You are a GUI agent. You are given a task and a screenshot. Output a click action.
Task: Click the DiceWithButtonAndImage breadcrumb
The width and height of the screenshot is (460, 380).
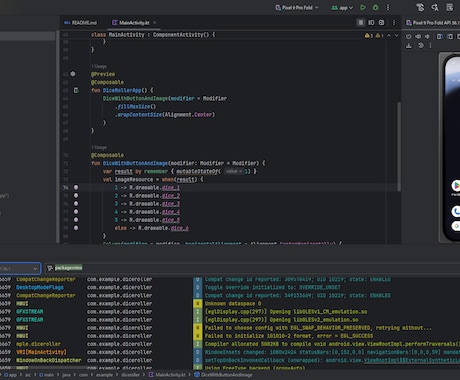pyautogui.click(x=223, y=375)
